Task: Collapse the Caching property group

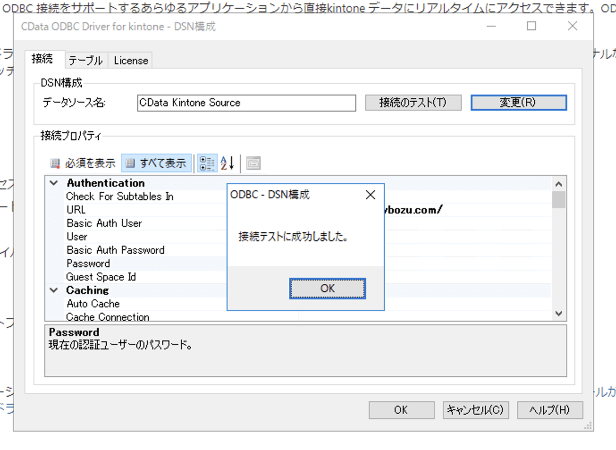Action: 54,290
